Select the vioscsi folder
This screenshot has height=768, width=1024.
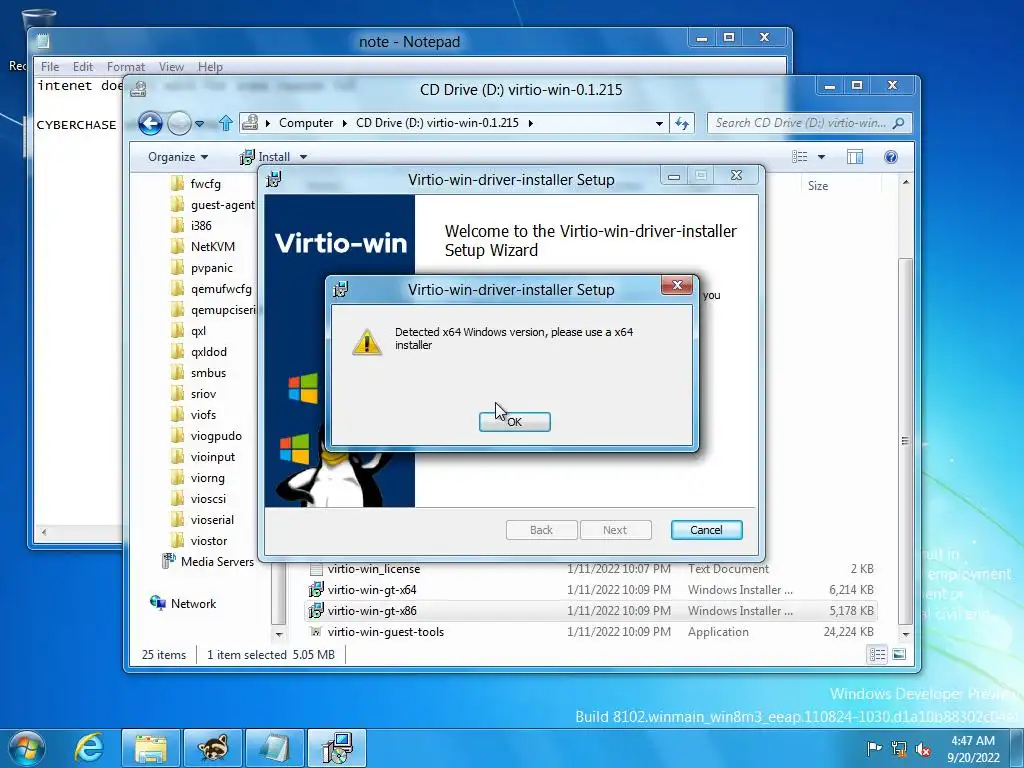point(198,498)
